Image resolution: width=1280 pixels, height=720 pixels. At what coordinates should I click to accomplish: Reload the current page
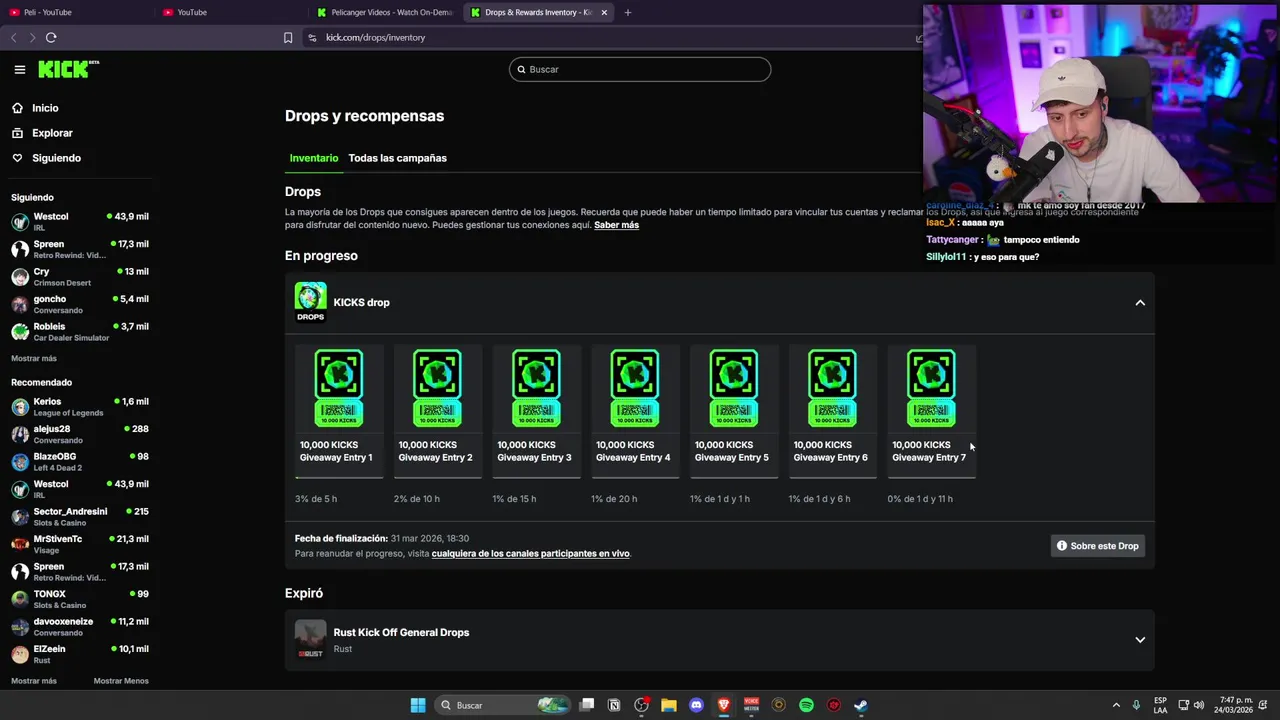tap(51, 37)
